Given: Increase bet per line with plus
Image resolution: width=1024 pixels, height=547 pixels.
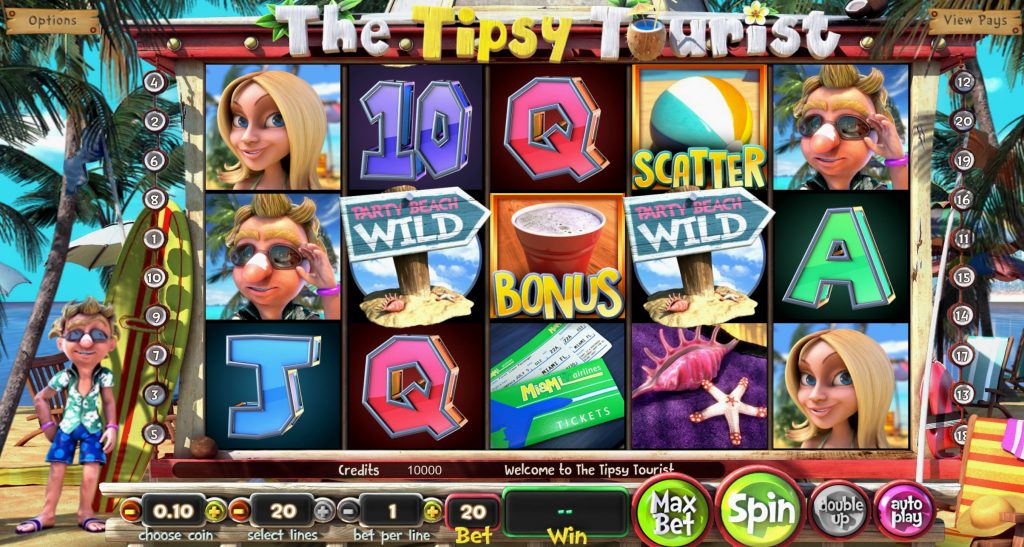Looking at the screenshot, I should [x=433, y=510].
